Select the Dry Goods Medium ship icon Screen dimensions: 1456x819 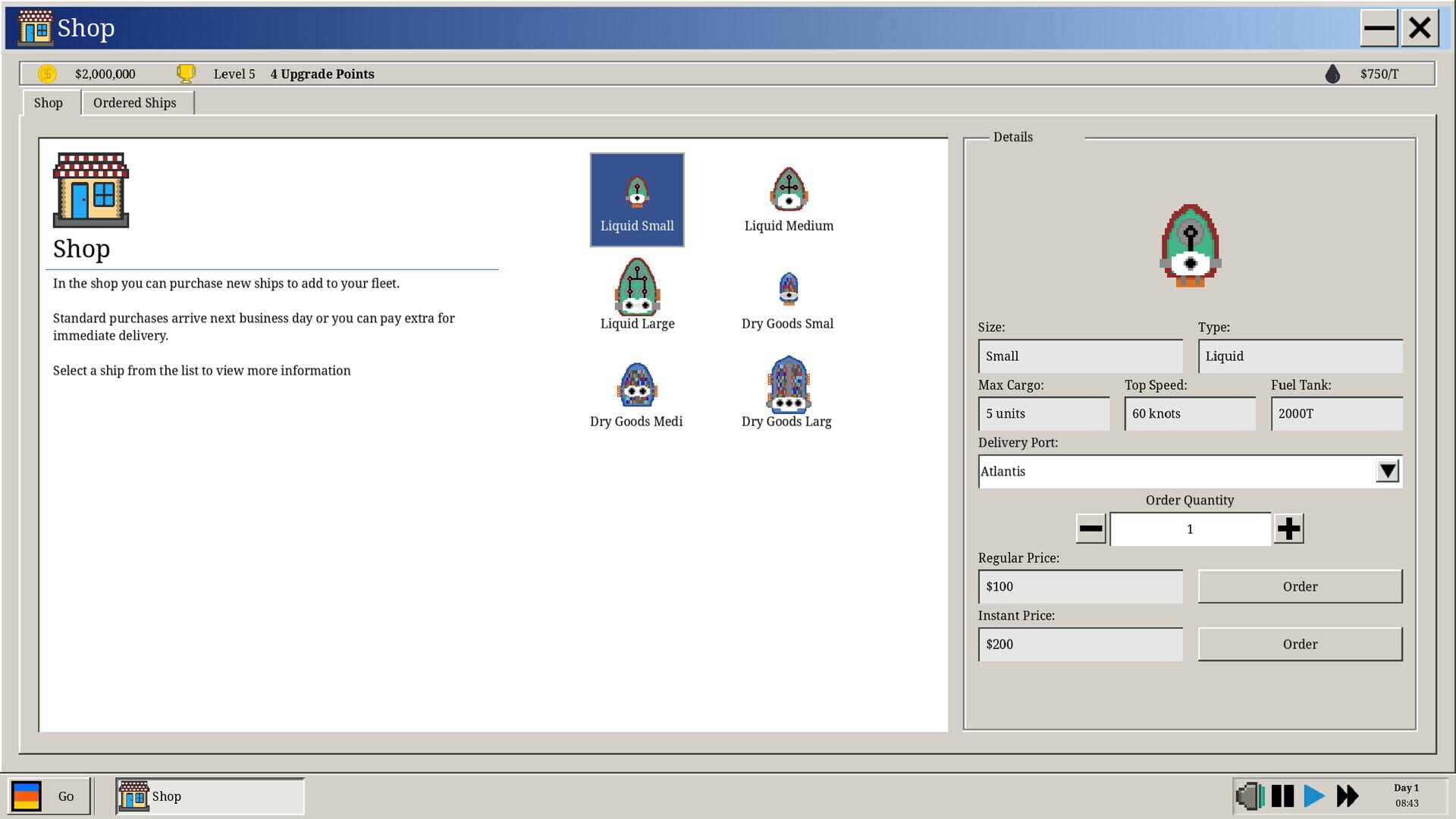click(x=636, y=387)
